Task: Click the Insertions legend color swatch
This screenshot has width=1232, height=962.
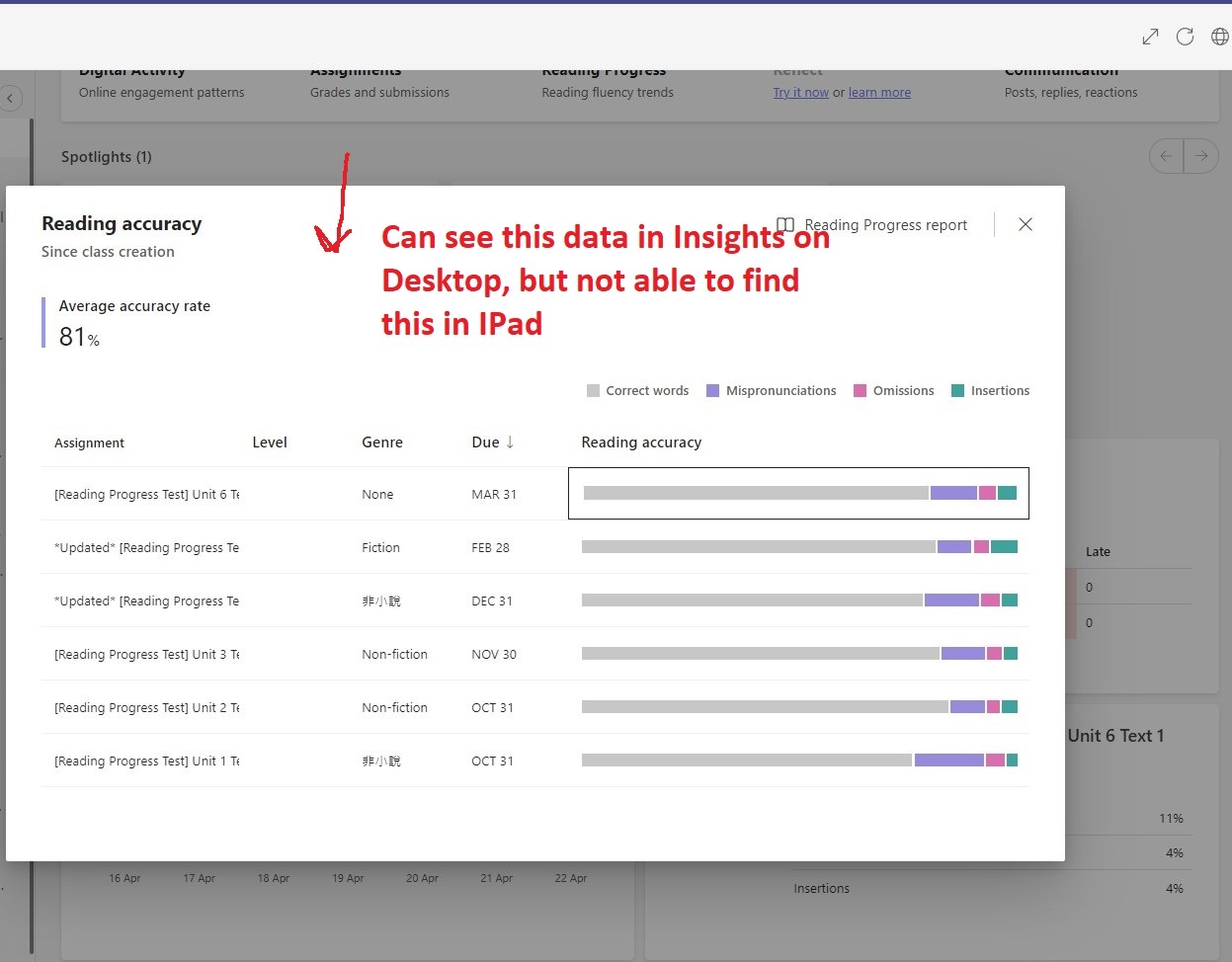Action: click(x=957, y=390)
